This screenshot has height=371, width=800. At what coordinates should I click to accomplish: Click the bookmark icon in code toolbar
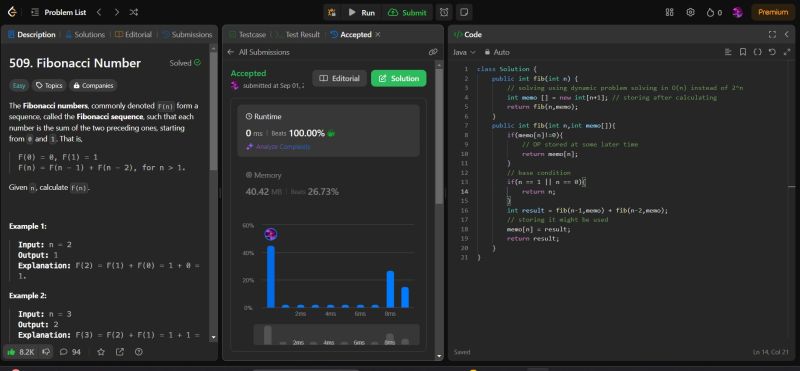click(x=743, y=52)
